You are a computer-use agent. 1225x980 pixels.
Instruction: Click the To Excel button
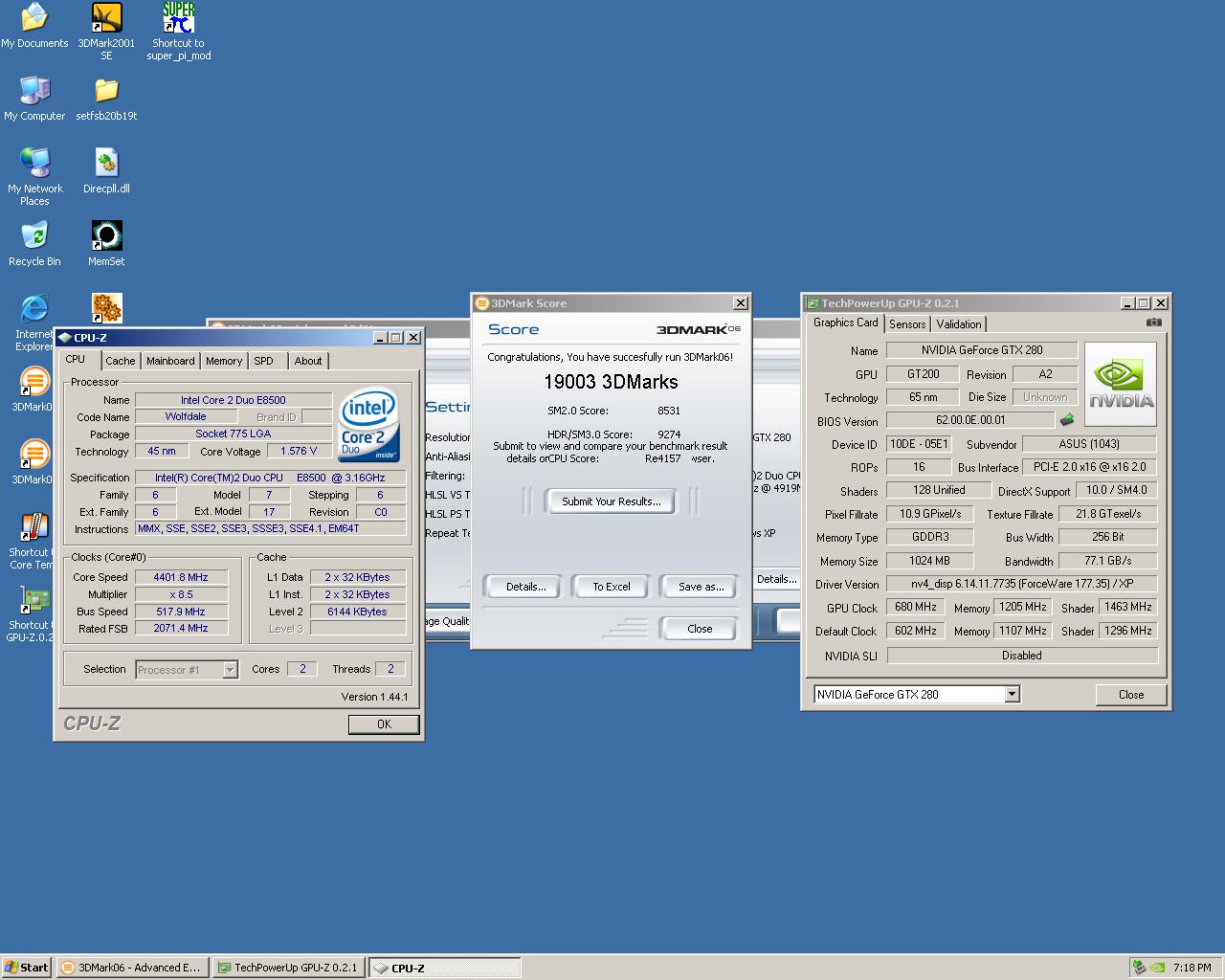click(611, 587)
